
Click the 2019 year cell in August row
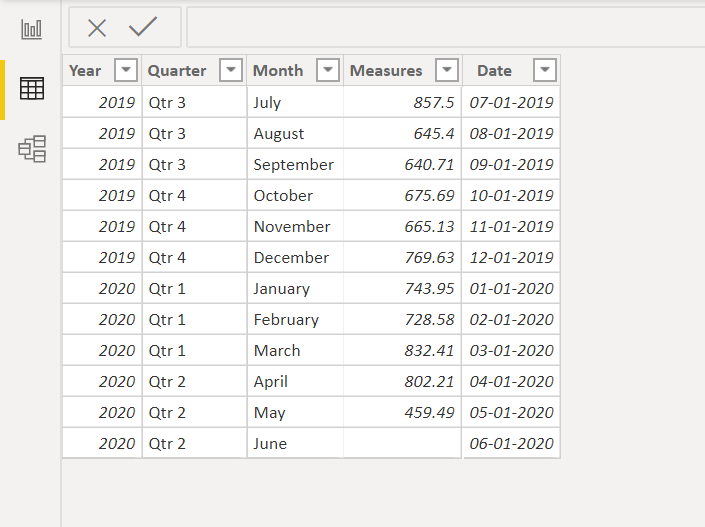click(x=102, y=134)
